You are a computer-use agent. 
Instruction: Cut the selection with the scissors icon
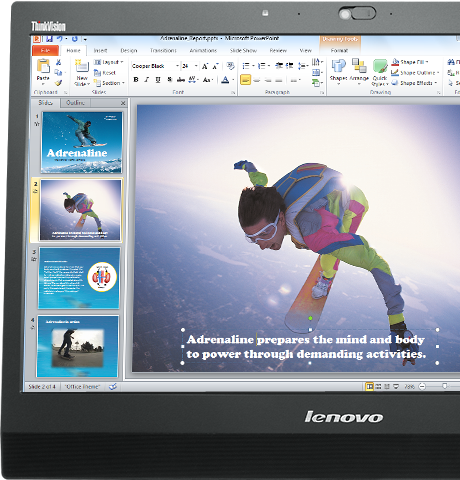coord(58,62)
